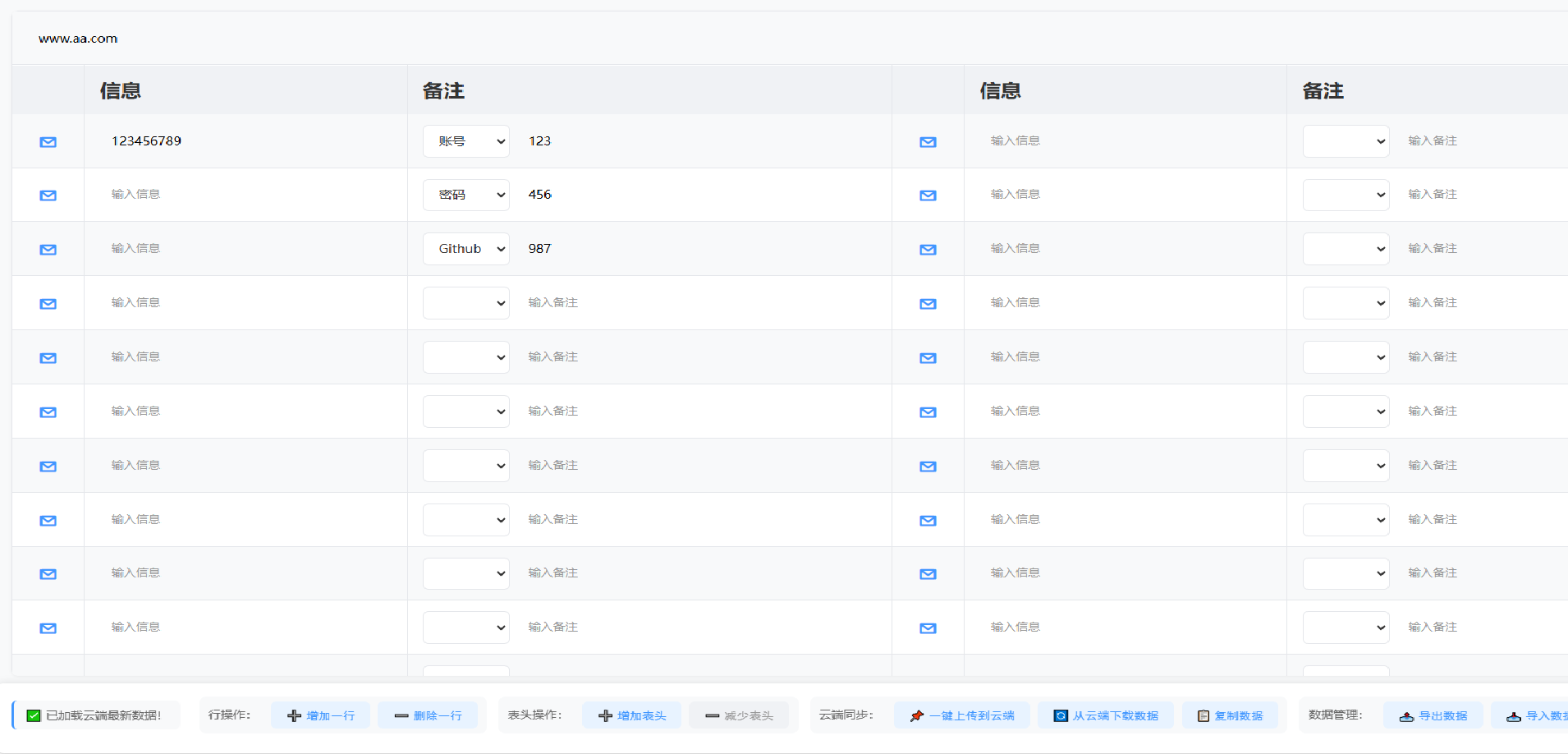Click the info field containing 123456789
Viewport: 1568px width, 754px height.
246,141
